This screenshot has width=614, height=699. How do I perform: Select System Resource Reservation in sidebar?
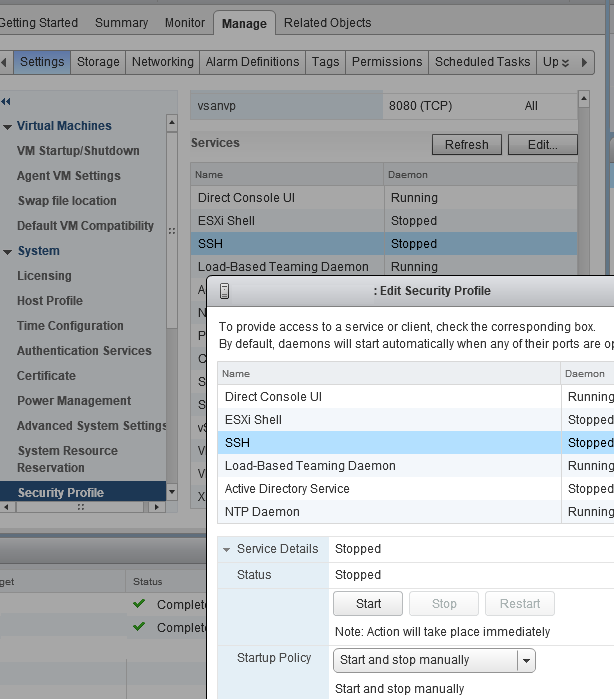tap(67, 459)
